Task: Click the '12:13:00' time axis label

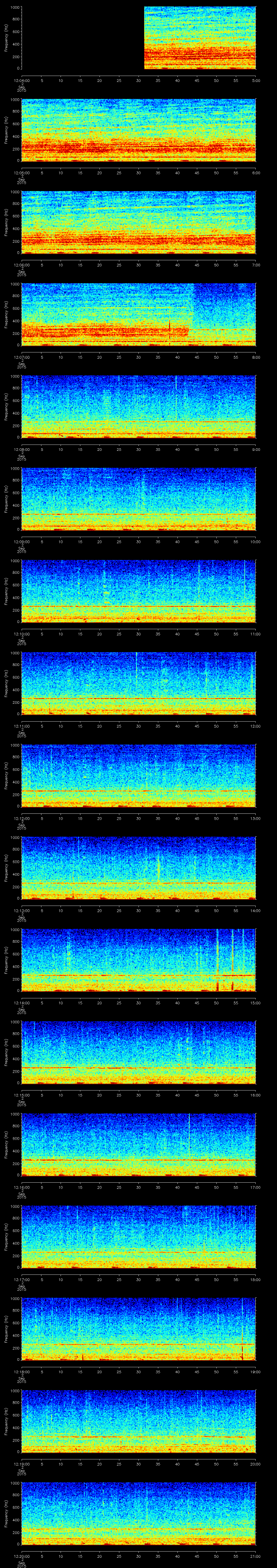Action: [x=22, y=910]
